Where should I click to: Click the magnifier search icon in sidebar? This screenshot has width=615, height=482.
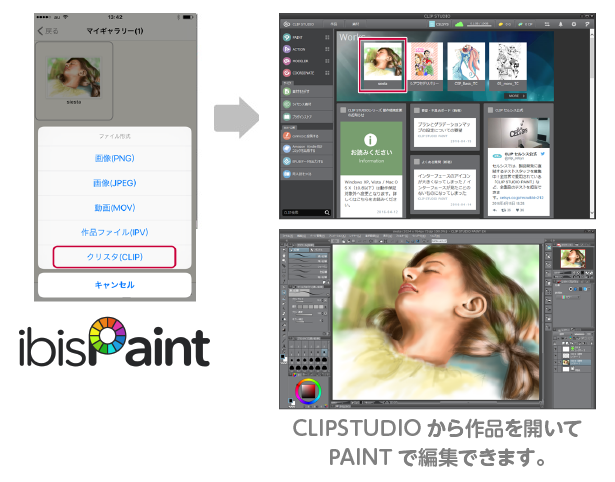pyautogui.click(x=327, y=212)
